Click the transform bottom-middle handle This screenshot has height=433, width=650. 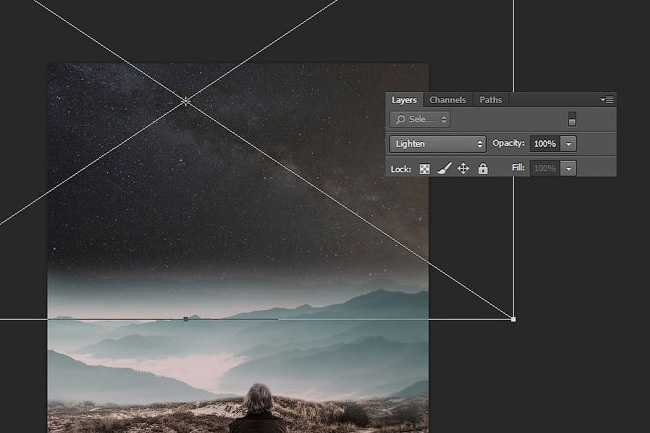coord(186,319)
